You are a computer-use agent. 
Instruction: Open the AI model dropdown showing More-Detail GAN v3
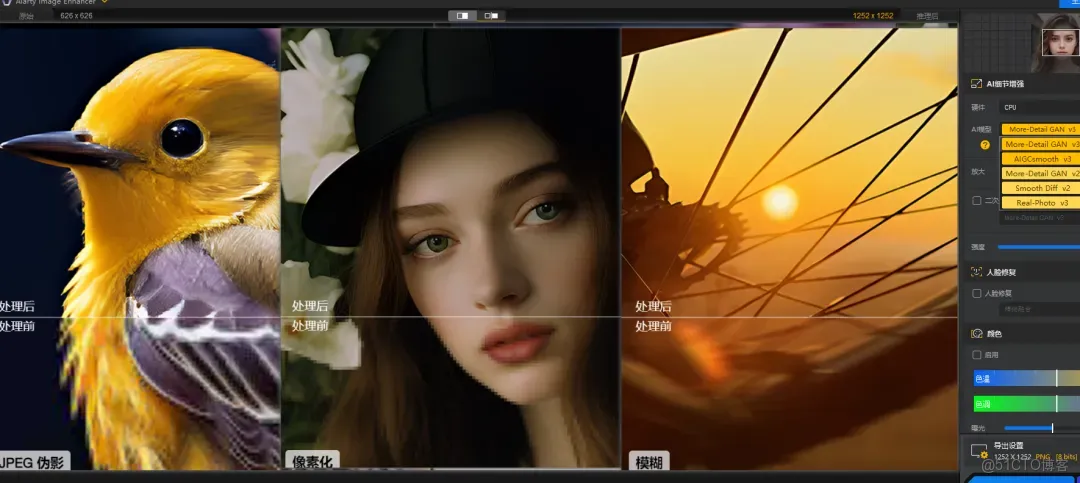coord(1040,130)
